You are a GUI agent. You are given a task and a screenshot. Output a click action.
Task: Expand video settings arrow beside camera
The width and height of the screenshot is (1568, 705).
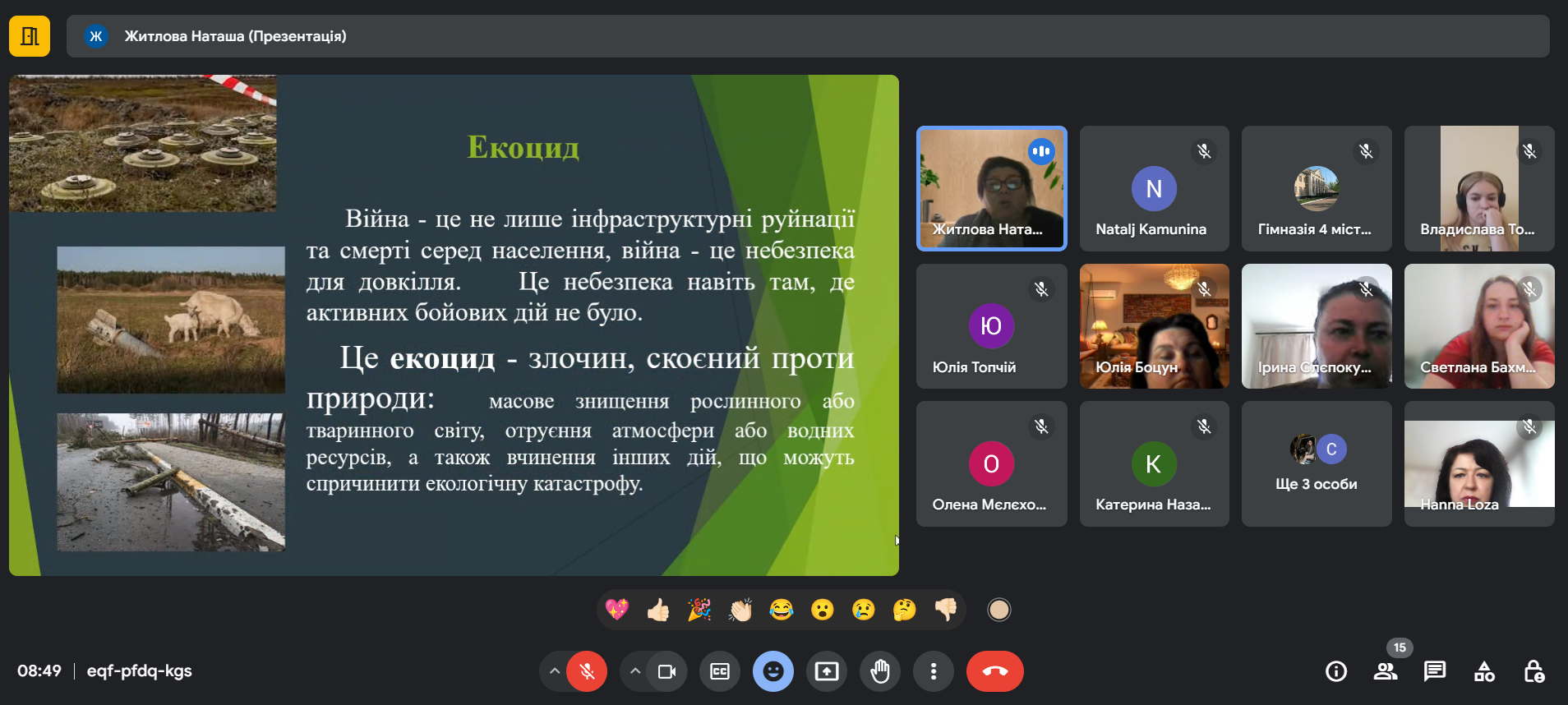tap(635, 671)
